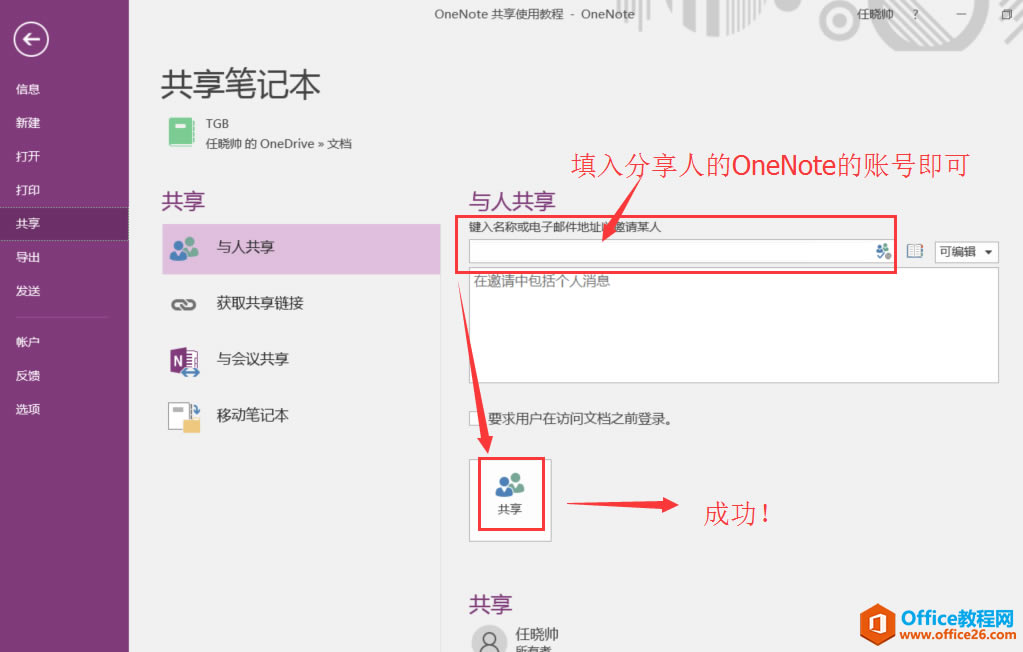This screenshot has height=652, width=1023.
Task: Open the 可编辑 permission dropdown
Action: click(965, 252)
